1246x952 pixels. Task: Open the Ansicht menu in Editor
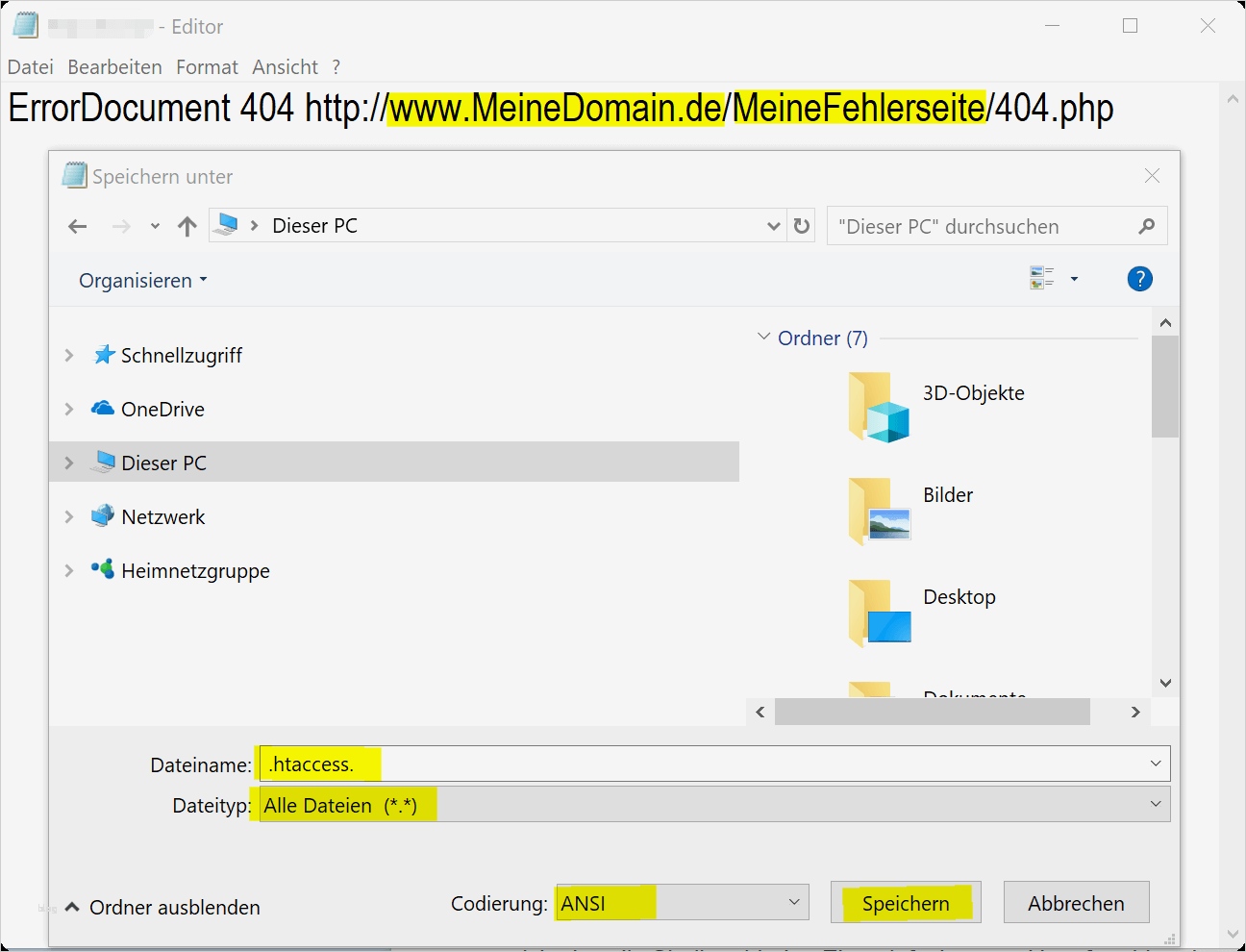[285, 67]
